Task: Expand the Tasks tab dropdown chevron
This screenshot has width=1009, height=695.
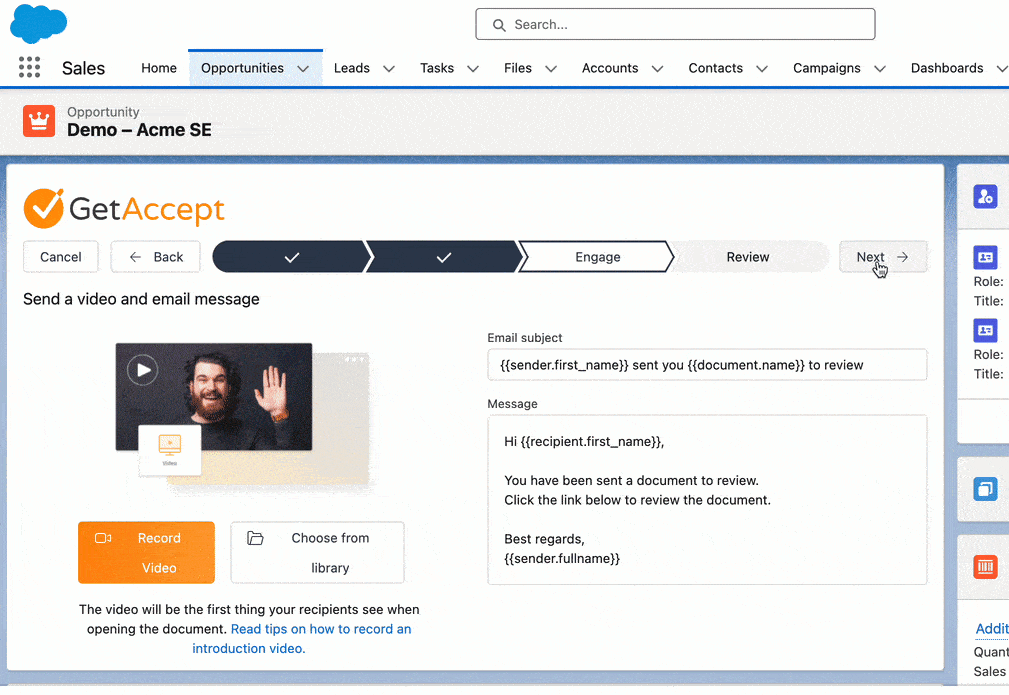Action: tap(473, 69)
